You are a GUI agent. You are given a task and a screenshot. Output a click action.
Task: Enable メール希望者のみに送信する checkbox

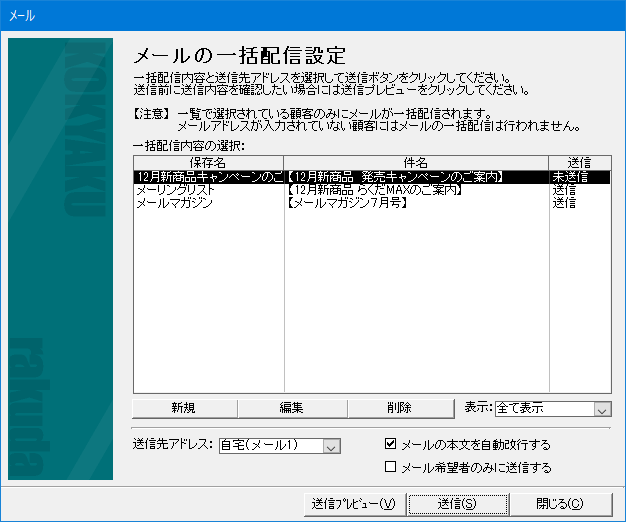point(392,467)
